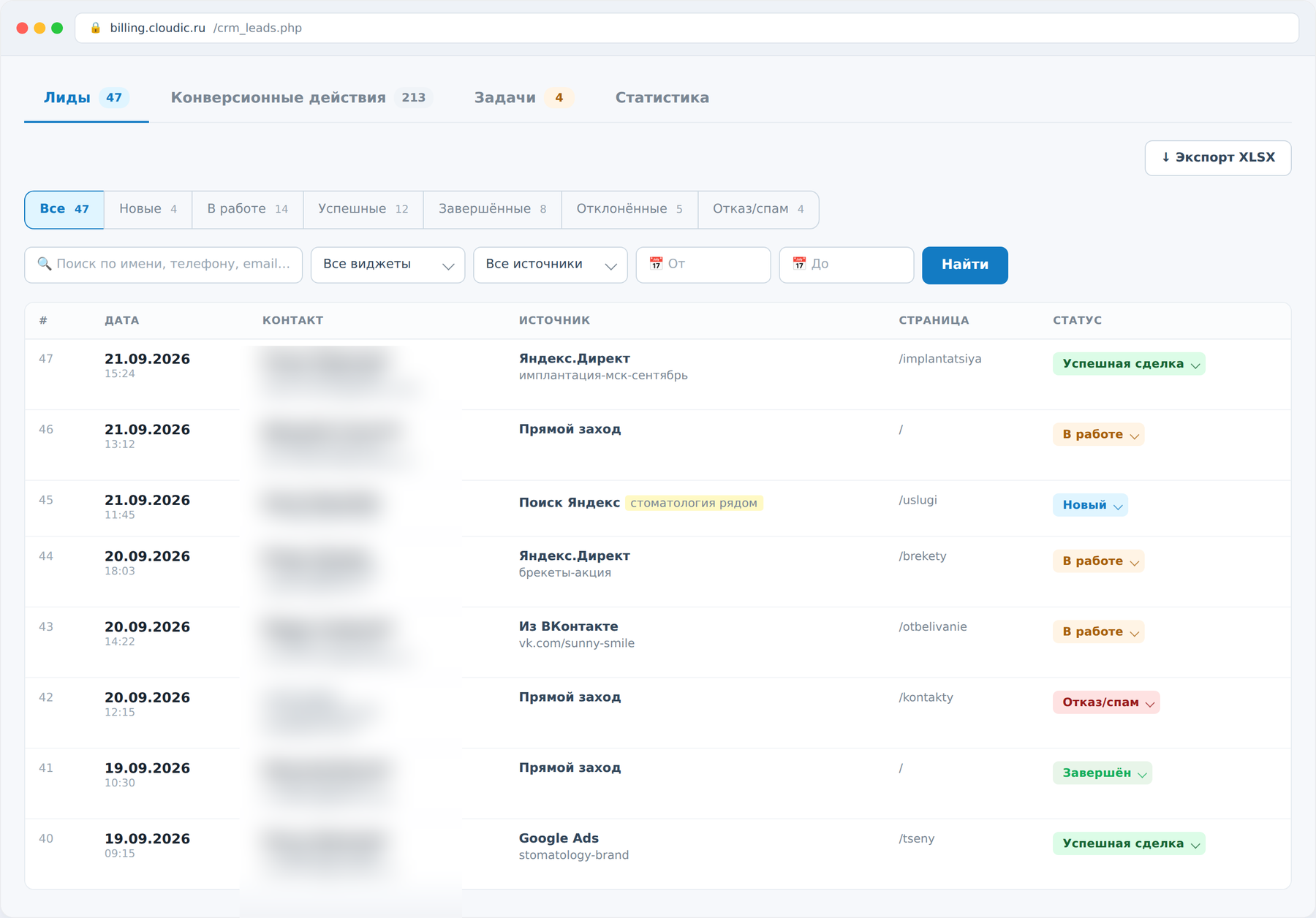
Task: Open the В работе status for lead 43
Action: coord(1098,631)
